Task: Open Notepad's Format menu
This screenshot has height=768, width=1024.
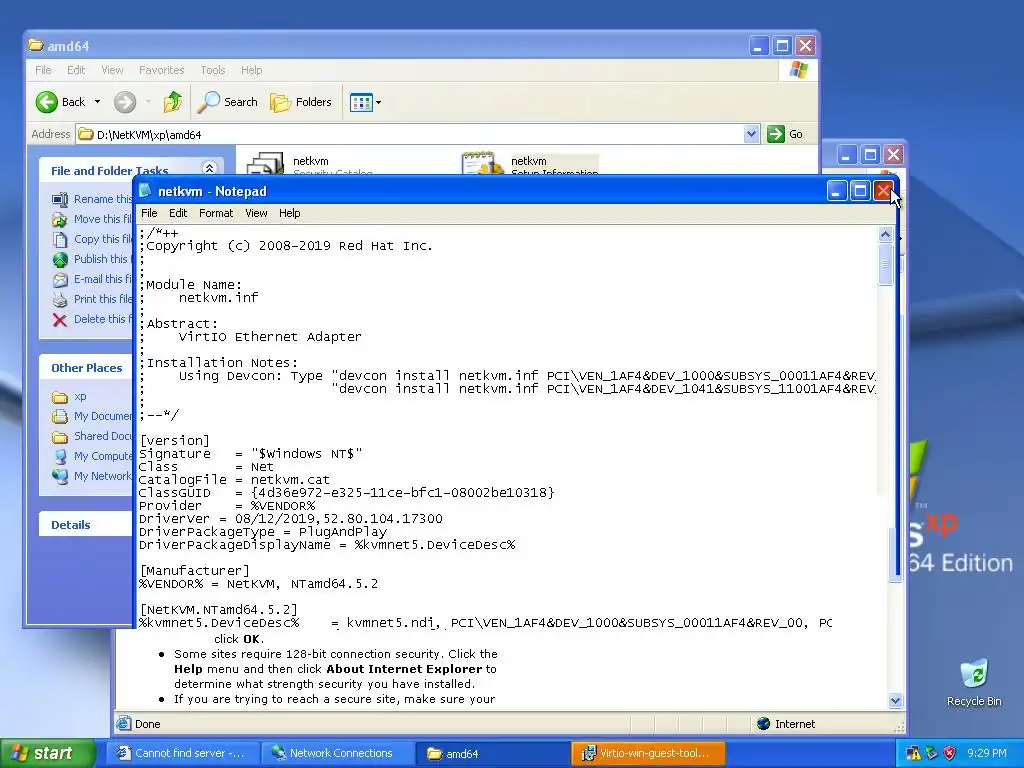Action: click(x=216, y=213)
